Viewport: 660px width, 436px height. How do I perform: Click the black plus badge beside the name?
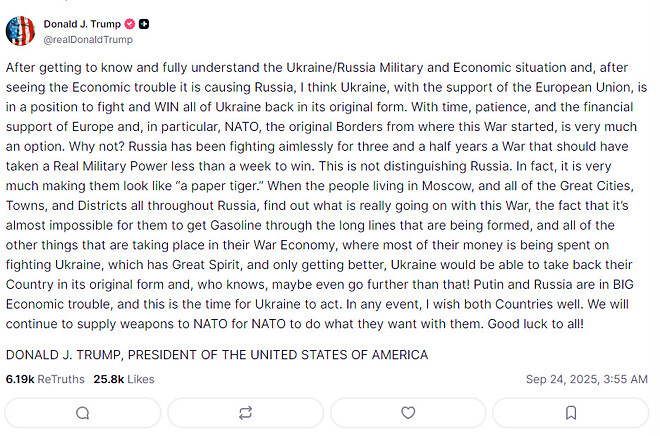coord(144,23)
